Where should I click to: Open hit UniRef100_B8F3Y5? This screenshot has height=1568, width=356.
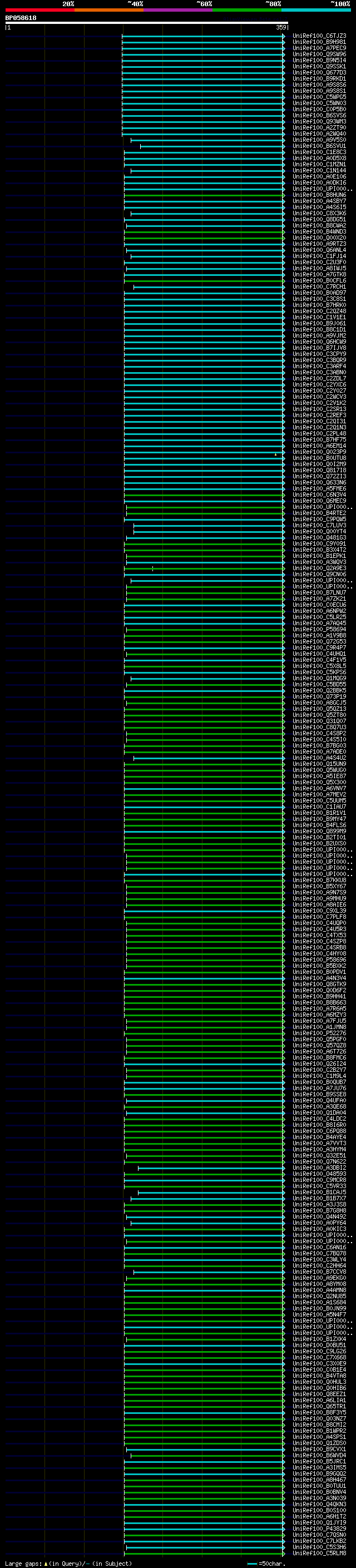tap(319, 1412)
